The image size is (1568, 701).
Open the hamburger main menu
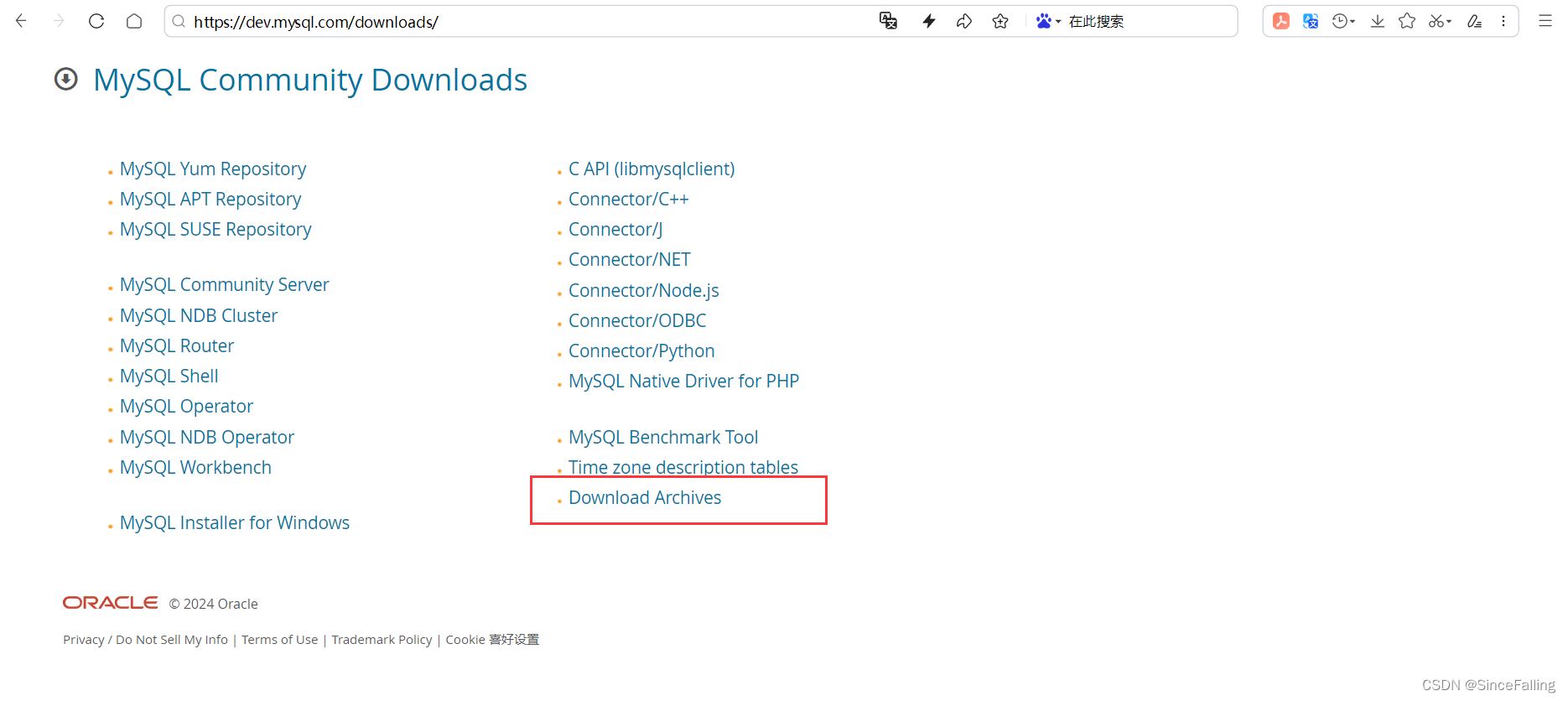(x=1545, y=21)
